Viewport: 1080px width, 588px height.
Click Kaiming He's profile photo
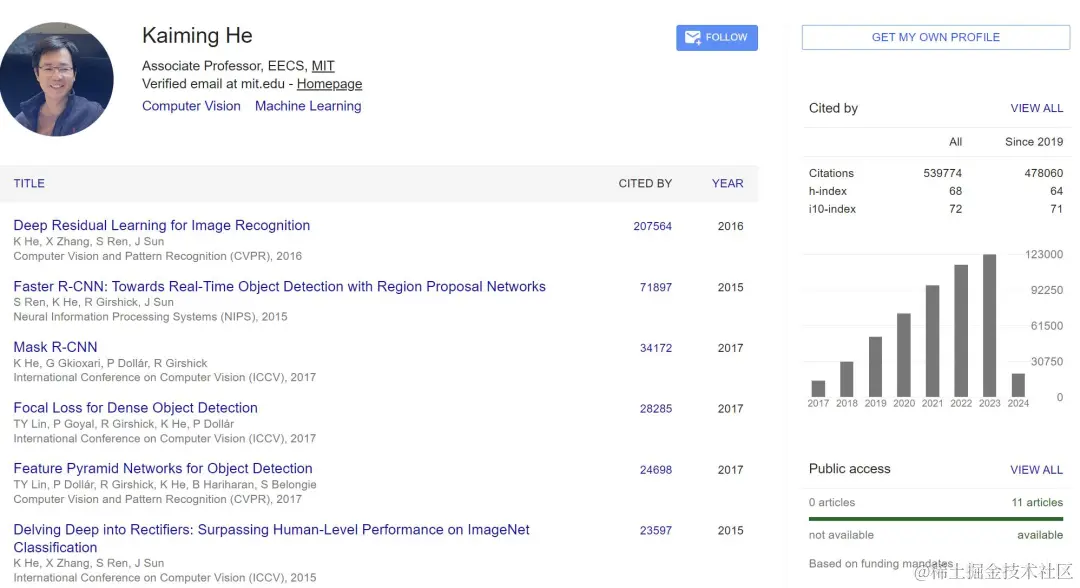tap(57, 79)
